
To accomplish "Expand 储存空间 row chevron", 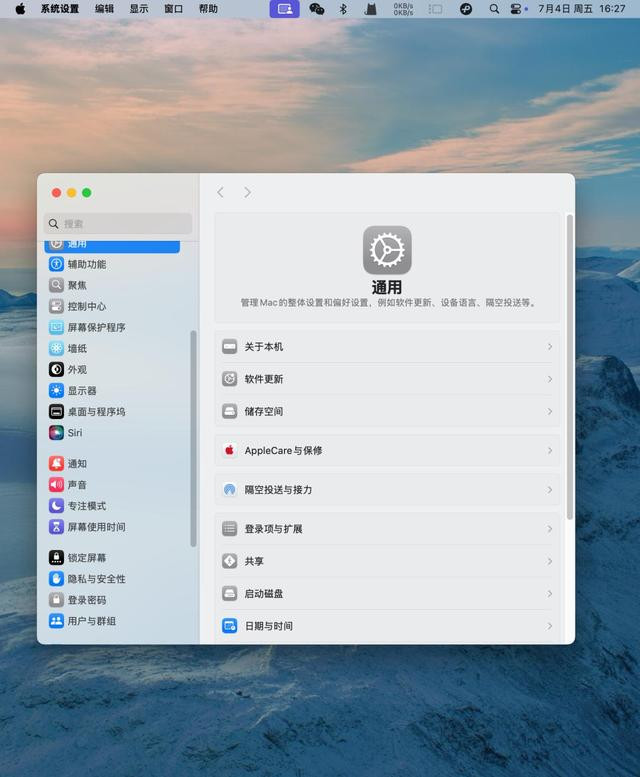I will [x=550, y=411].
